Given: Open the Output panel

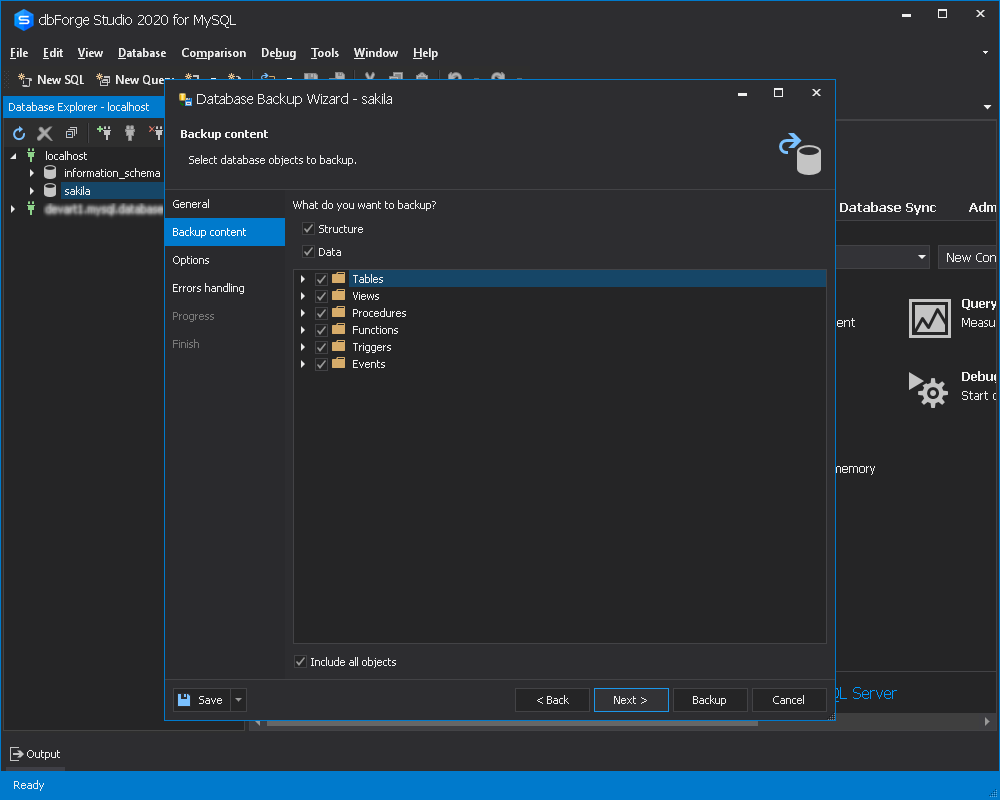Looking at the screenshot, I should tap(35, 754).
